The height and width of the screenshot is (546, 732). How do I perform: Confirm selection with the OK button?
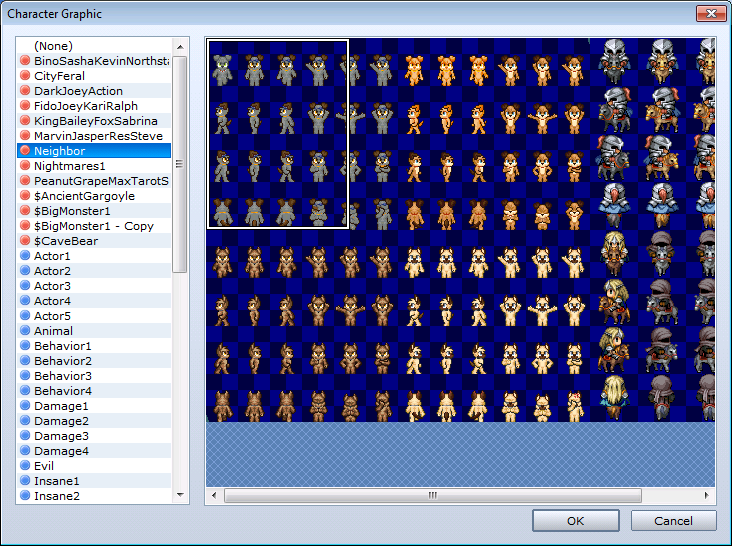point(576,521)
